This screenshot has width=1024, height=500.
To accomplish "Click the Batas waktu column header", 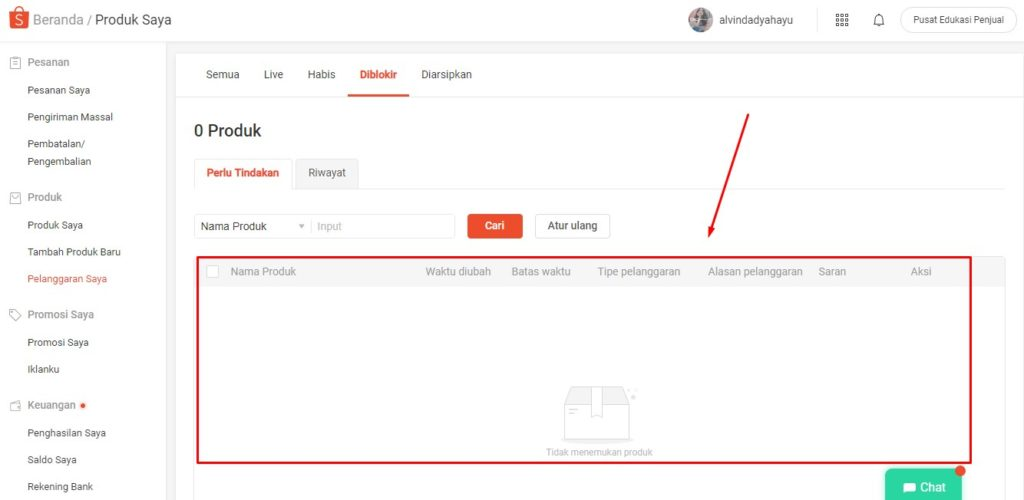I will [x=541, y=272].
